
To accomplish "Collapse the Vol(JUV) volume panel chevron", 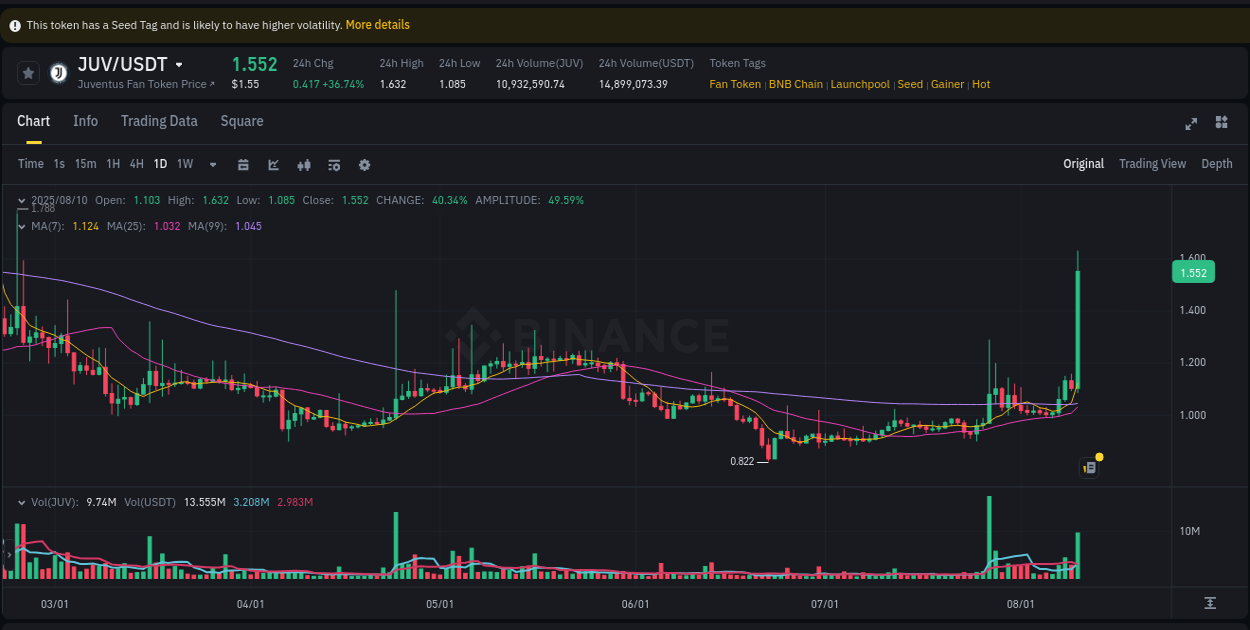I will (x=22, y=501).
